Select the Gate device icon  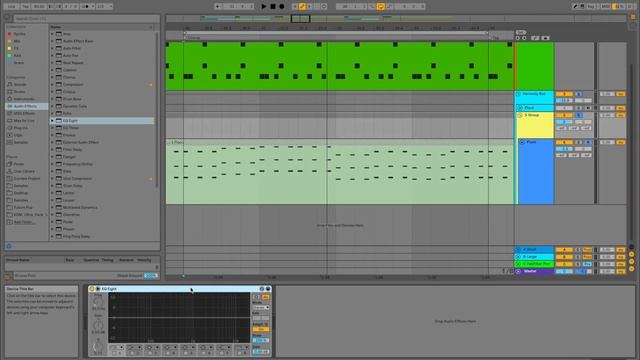tap(59, 171)
